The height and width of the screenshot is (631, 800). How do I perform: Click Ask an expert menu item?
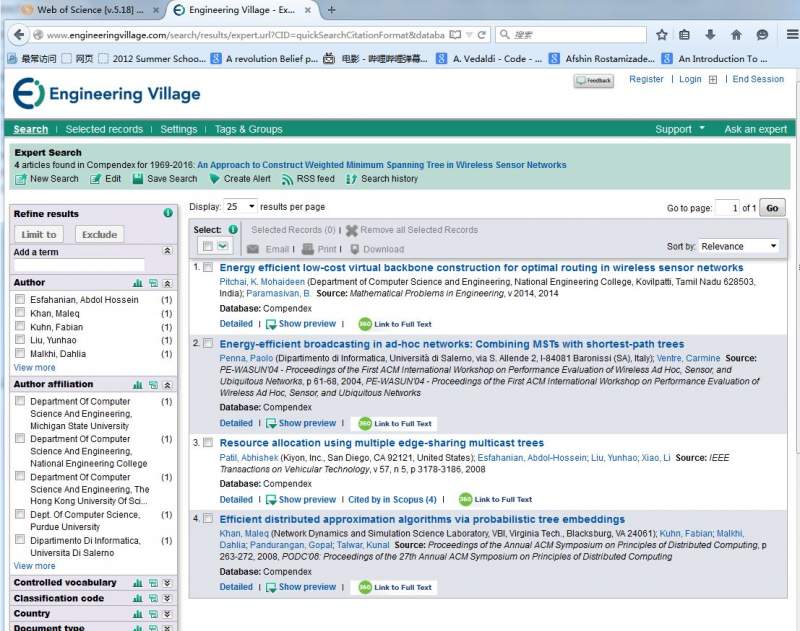click(756, 129)
